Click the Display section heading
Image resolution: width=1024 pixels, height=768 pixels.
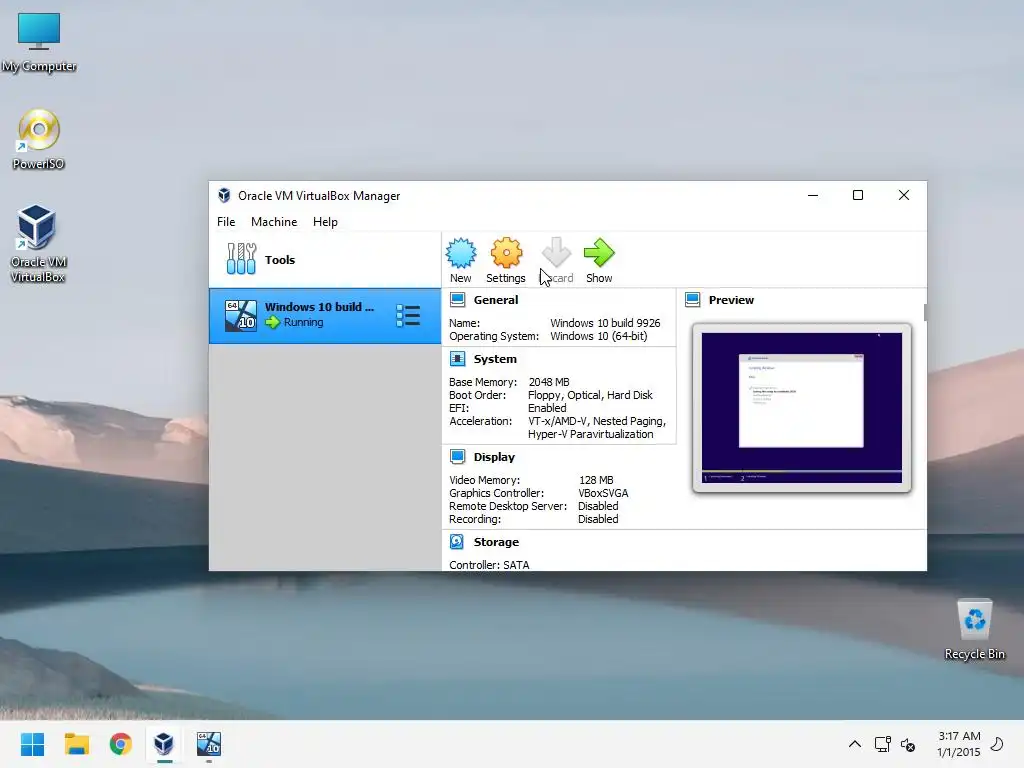pos(494,457)
